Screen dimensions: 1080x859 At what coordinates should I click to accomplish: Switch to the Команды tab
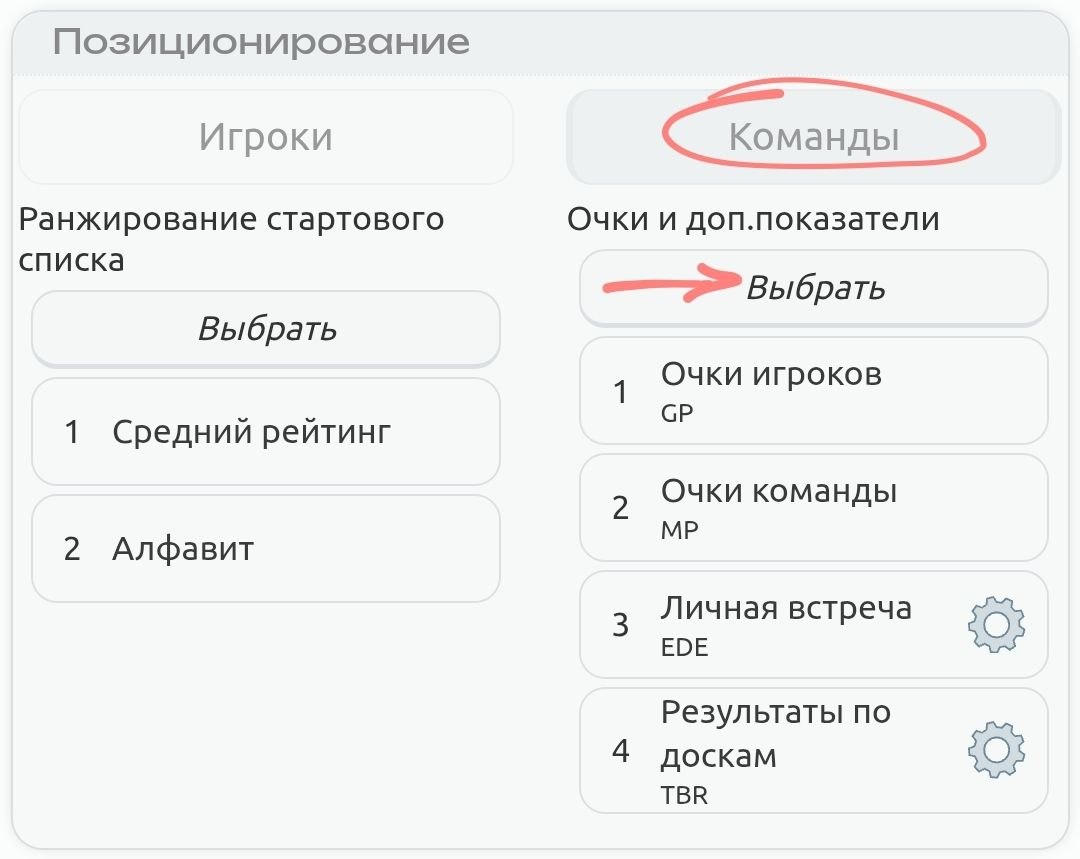click(813, 137)
